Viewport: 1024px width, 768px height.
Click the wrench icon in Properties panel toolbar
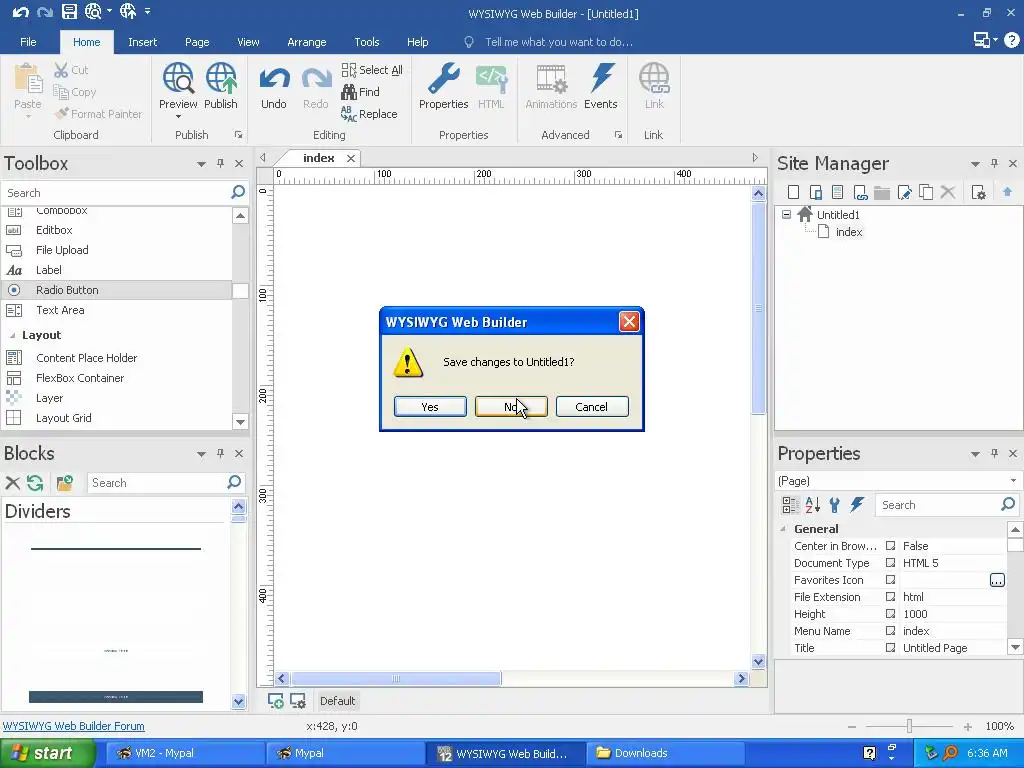pos(835,505)
